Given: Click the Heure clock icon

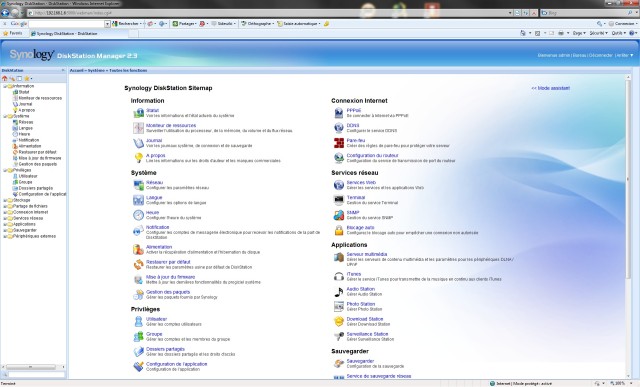Looking at the screenshot, I should [x=138, y=215].
